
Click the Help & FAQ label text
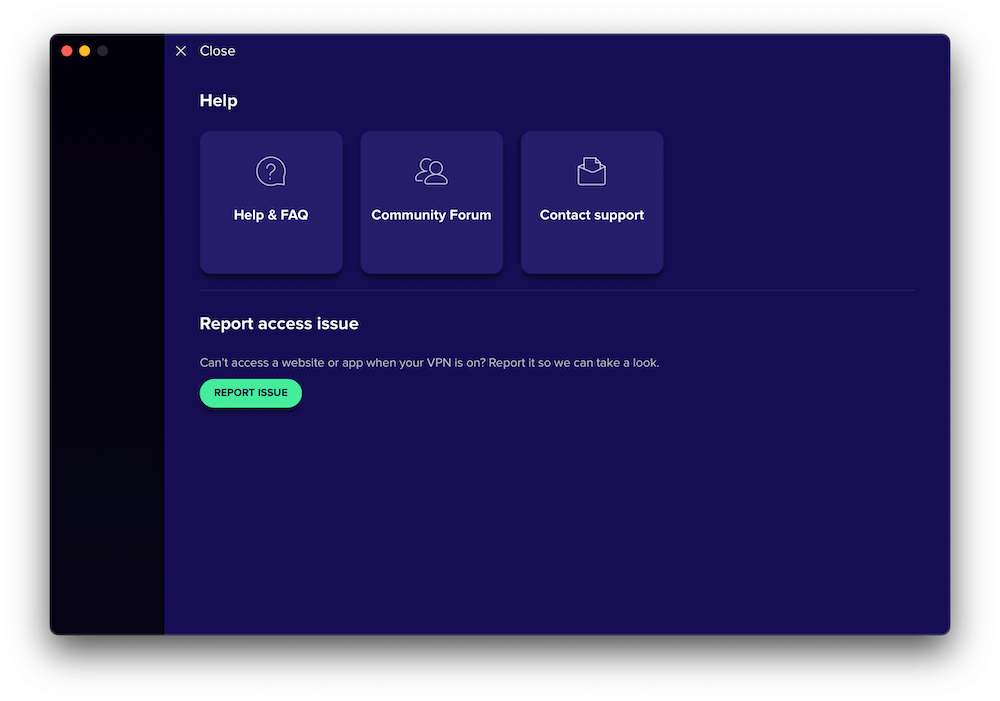[271, 215]
